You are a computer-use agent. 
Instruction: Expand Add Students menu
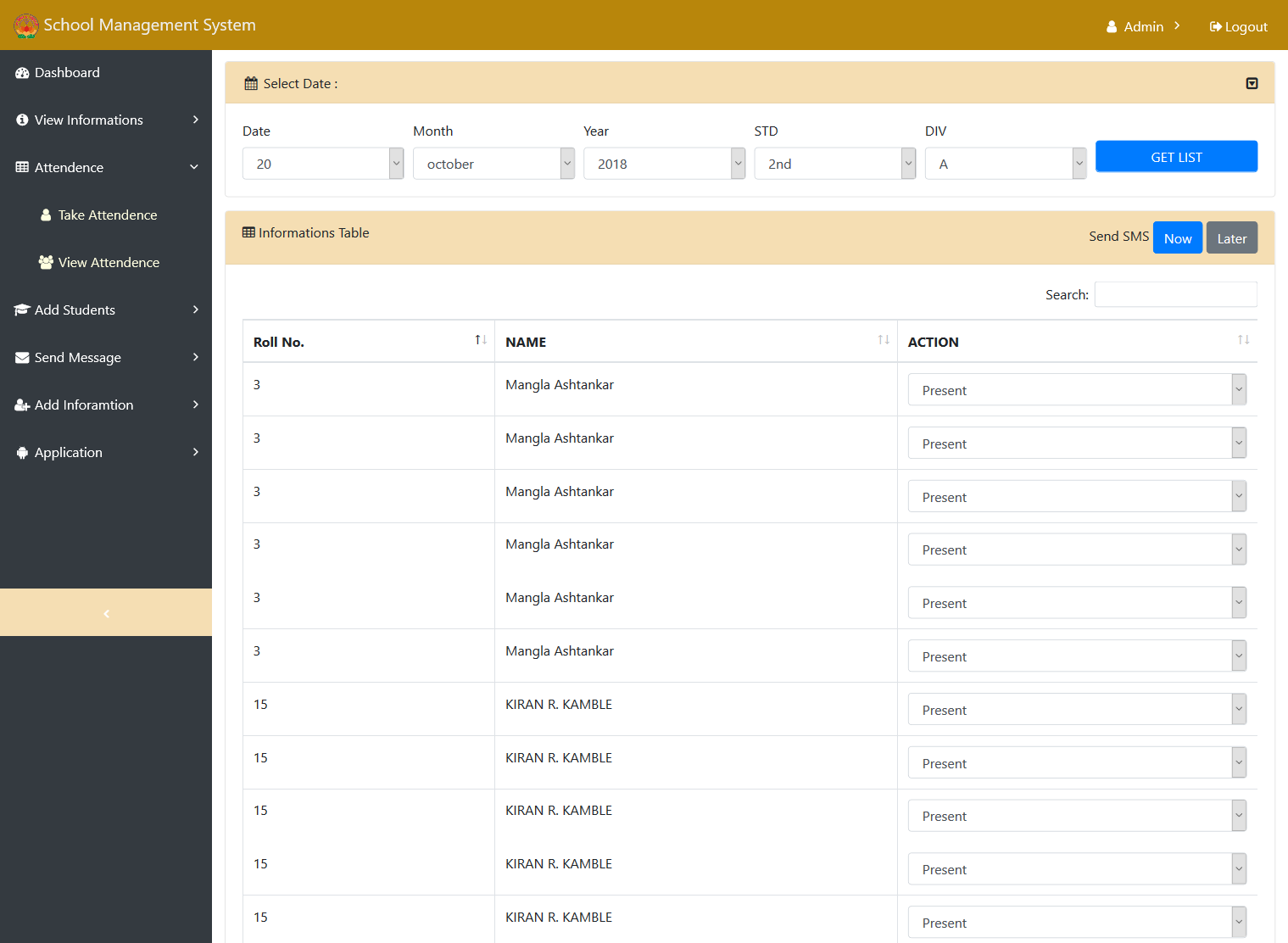click(x=106, y=310)
